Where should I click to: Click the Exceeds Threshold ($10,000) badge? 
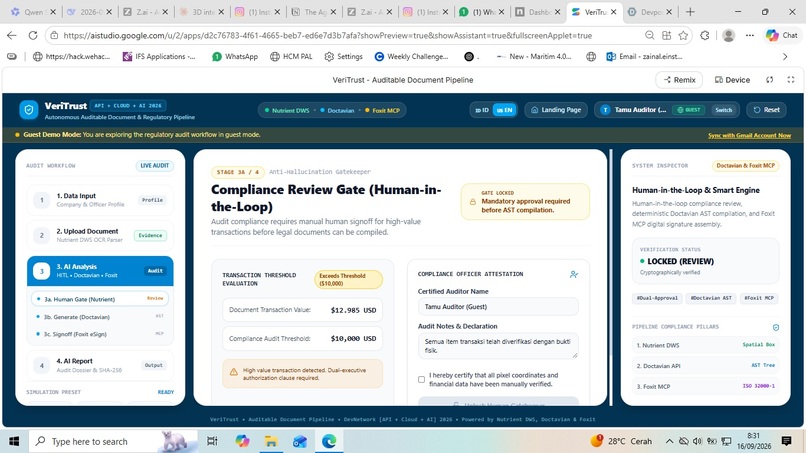pyautogui.click(x=348, y=279)
